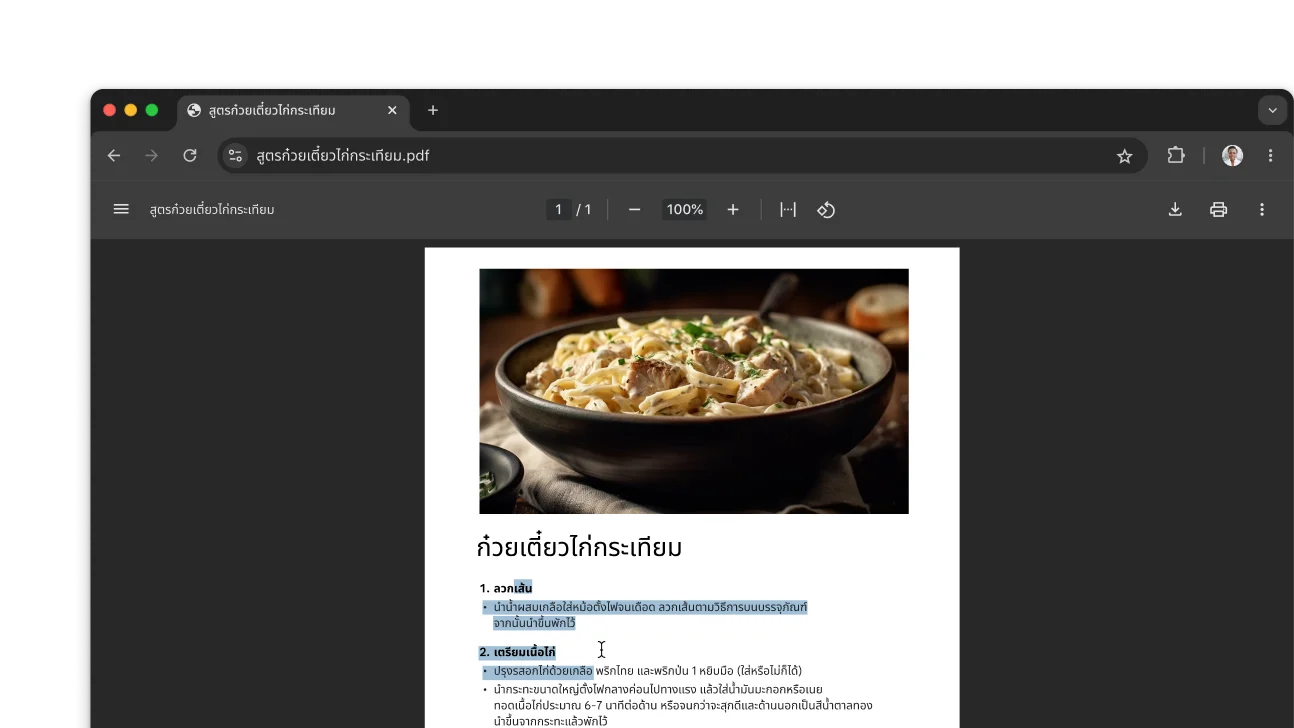Edit the zoom percentage value
The width and height of the screenshot is (1294, 728).
[684, 209]
